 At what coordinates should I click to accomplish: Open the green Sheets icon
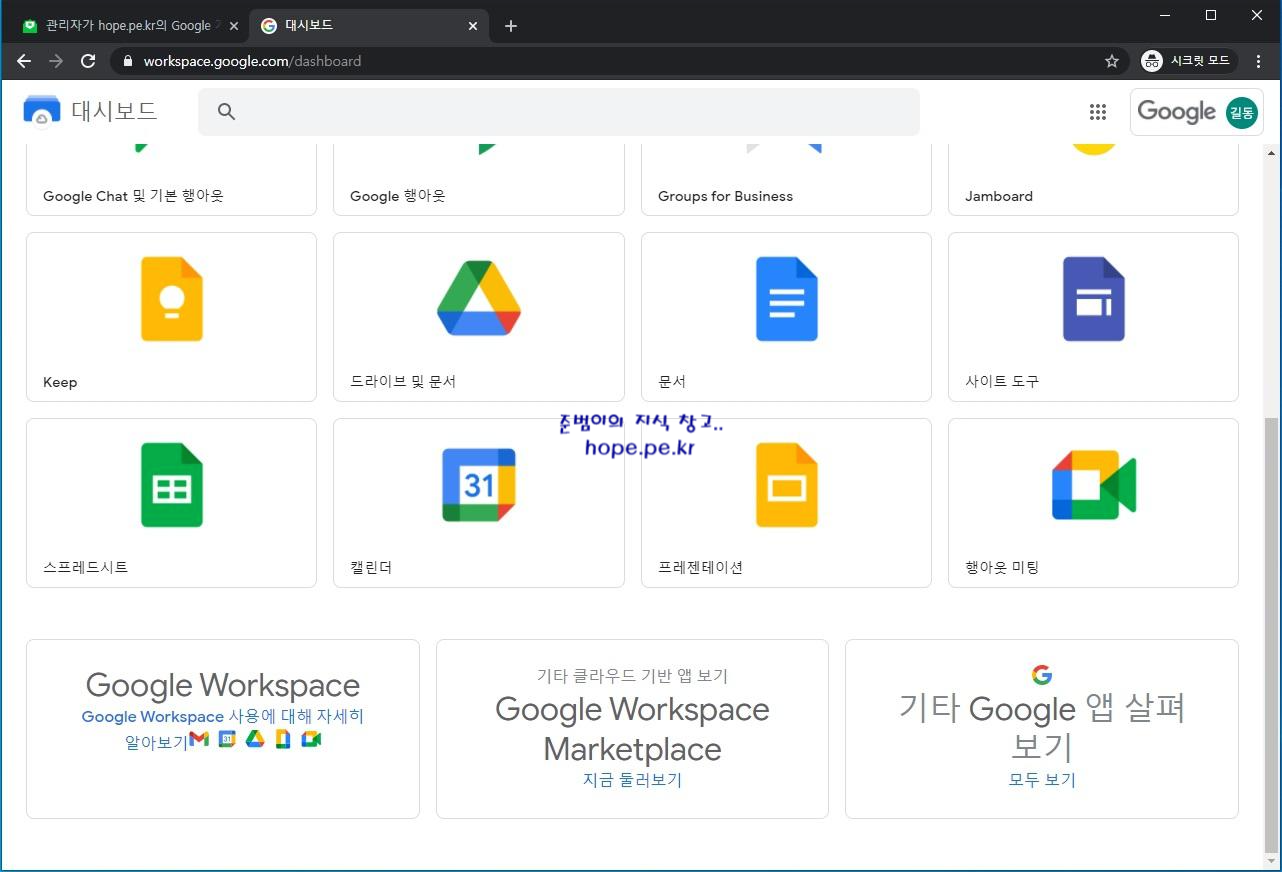172,485
